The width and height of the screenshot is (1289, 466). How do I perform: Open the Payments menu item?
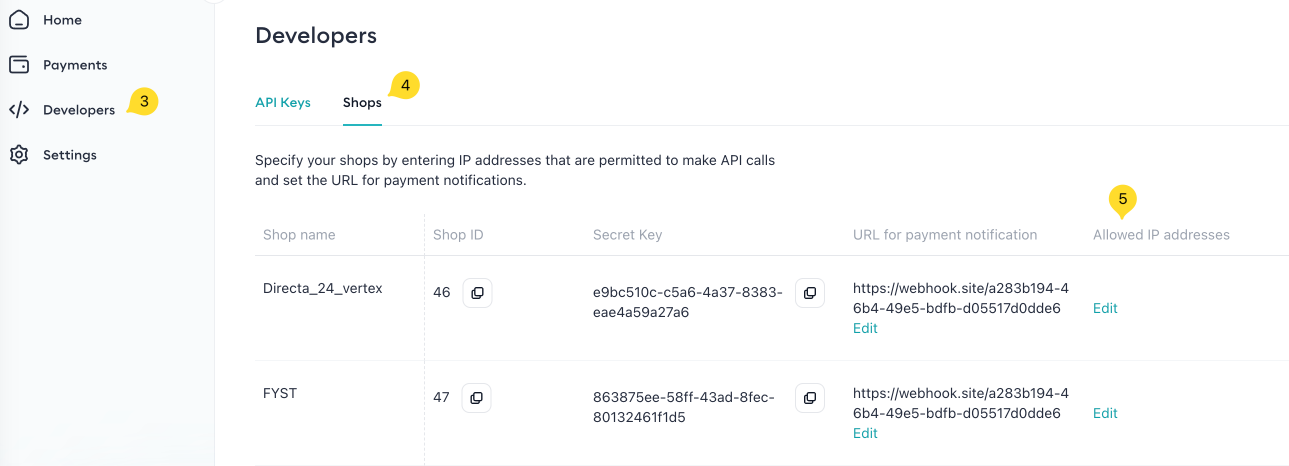(x=75, y=65)
